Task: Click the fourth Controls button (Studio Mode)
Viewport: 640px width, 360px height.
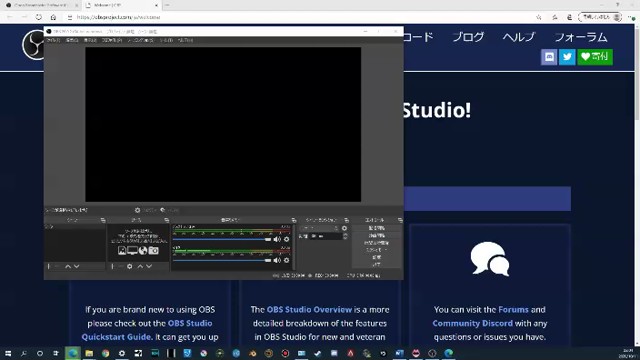Action: 376,250
